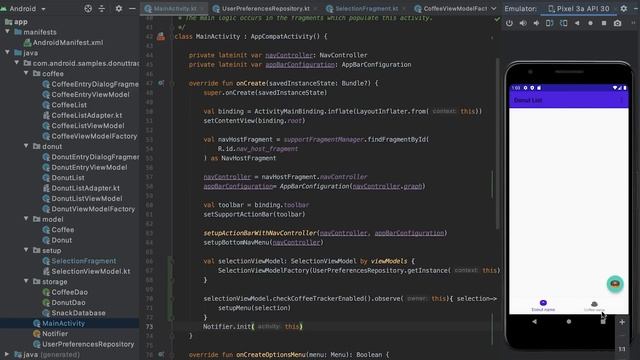The image size is (640, 360).
Task: Switch to the SelectionFragment.kt tab
Action: point(366,9)
